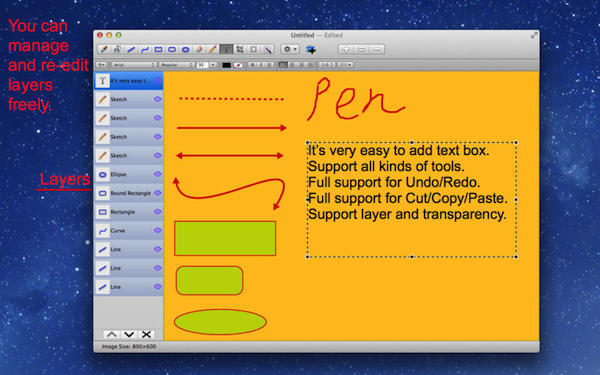This screenshot has height=375, width=600.
Task: Select the Round Rectangle shape tool
Action: point(172,49)
